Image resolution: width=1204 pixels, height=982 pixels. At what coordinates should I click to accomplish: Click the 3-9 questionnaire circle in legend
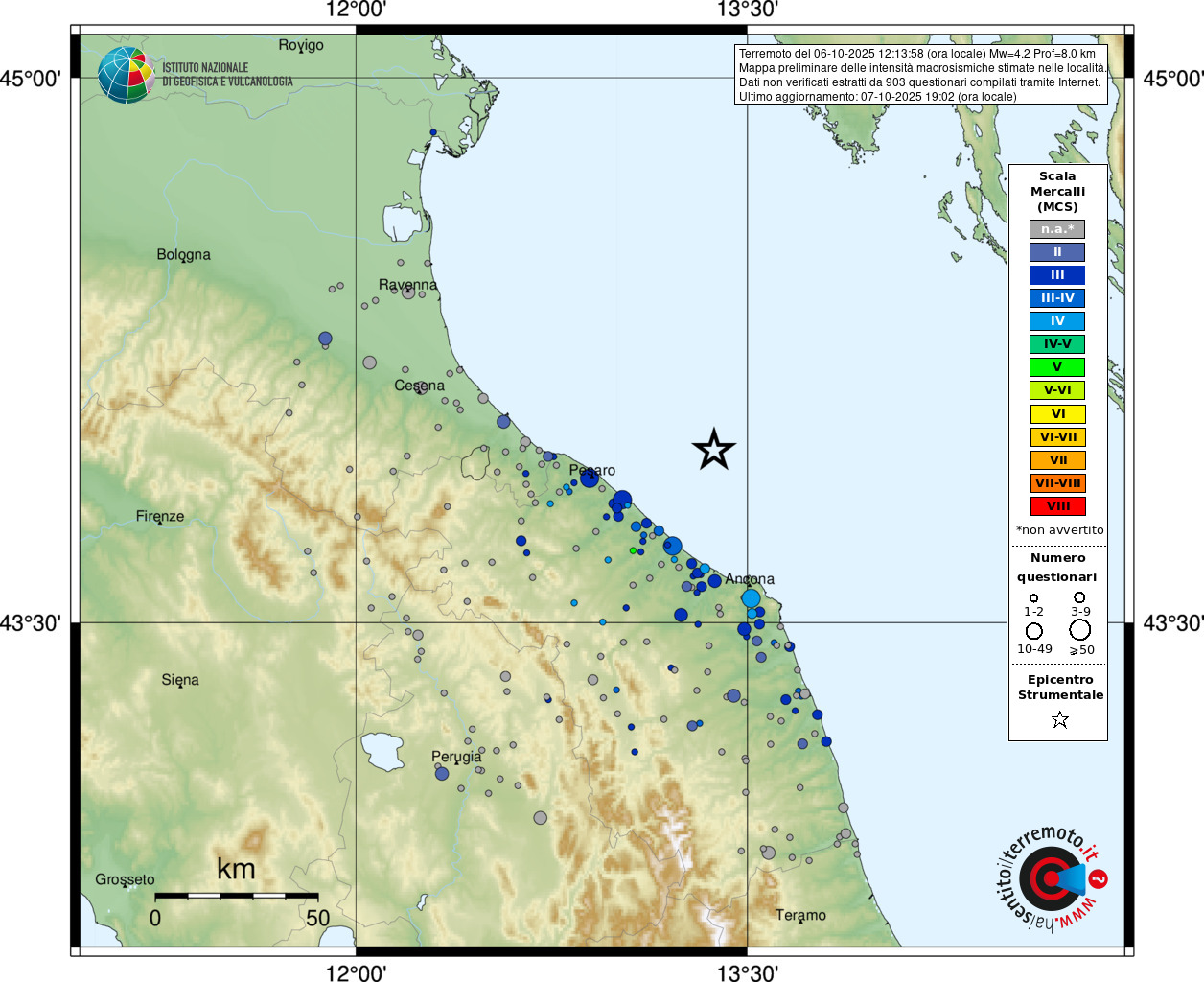click(x=1079, y=597)
